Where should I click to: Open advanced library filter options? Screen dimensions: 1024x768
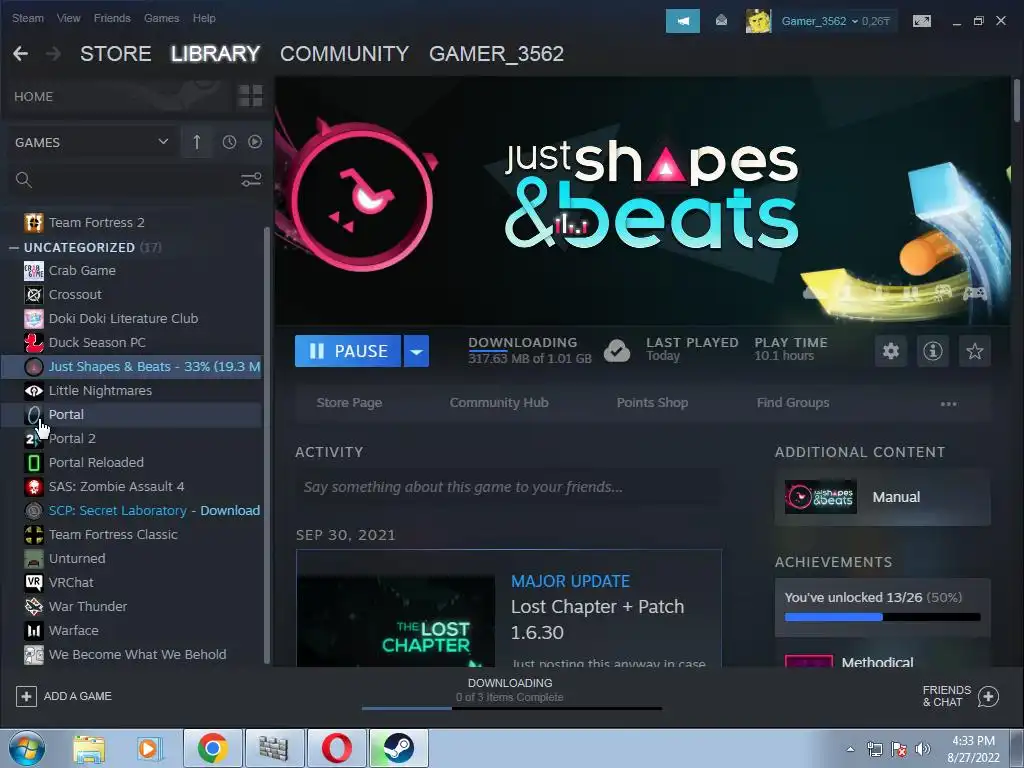click(x=251, y=180)
